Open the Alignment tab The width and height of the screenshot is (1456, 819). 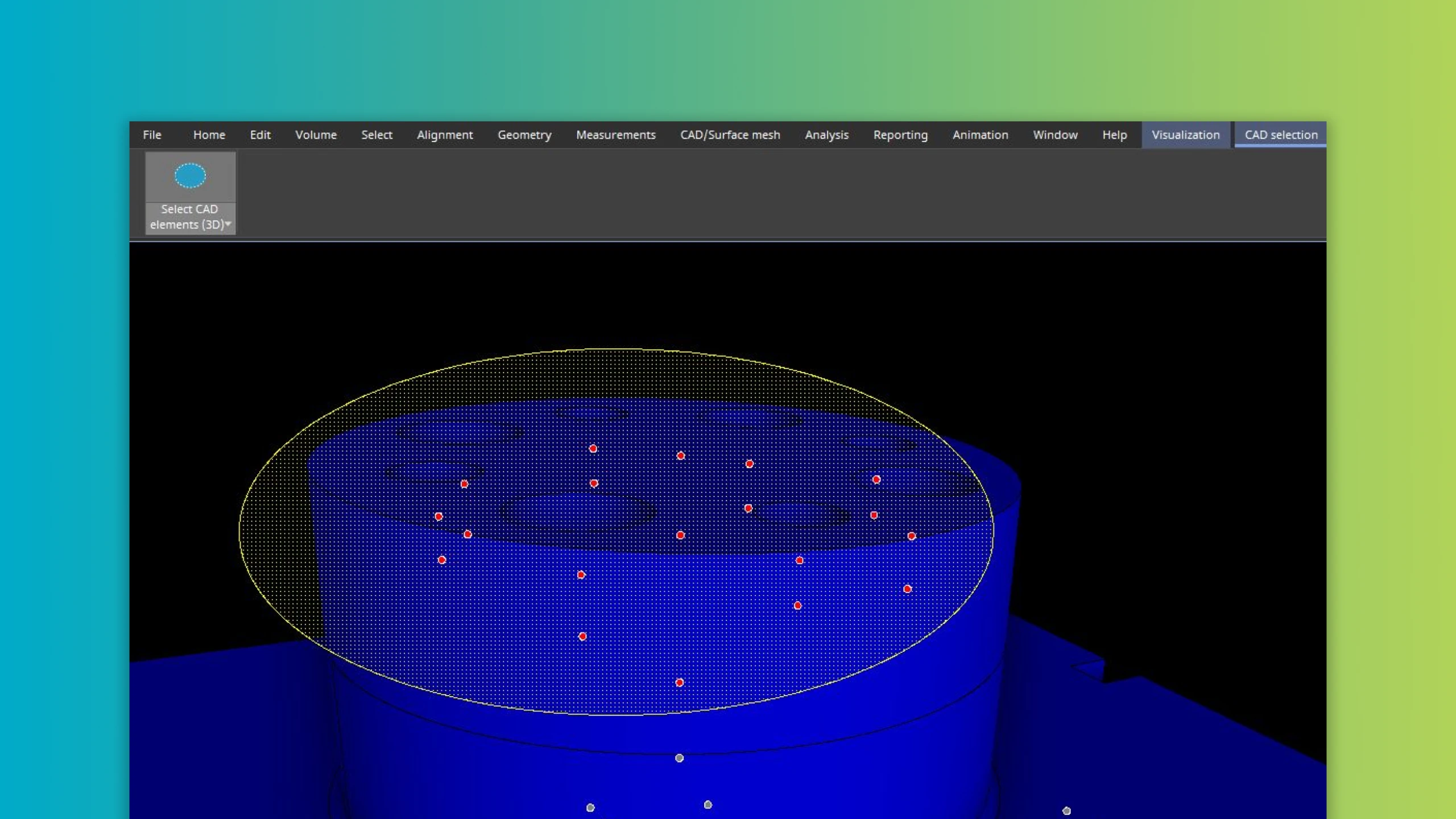pos(445,135)
